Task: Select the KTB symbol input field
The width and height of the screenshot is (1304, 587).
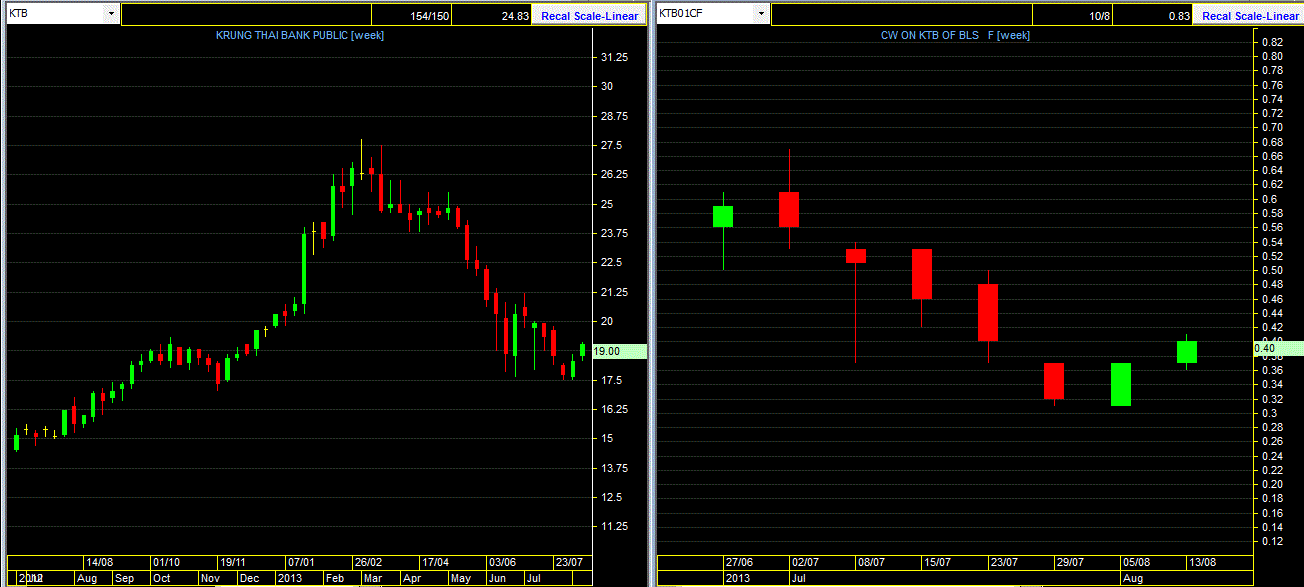Action: point(56,15)
